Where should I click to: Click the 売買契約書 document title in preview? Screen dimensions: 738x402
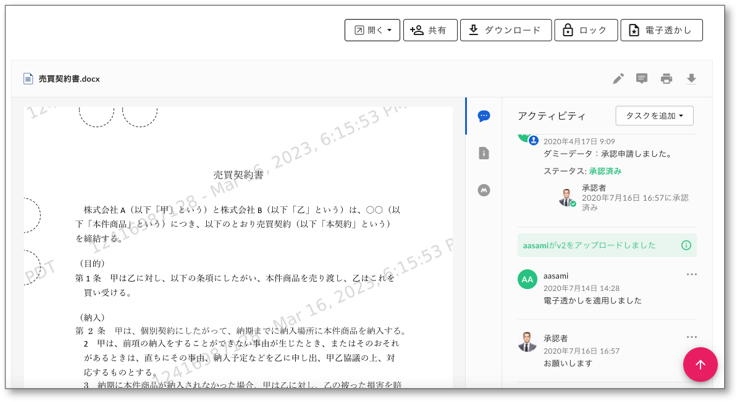pos(238,175)
